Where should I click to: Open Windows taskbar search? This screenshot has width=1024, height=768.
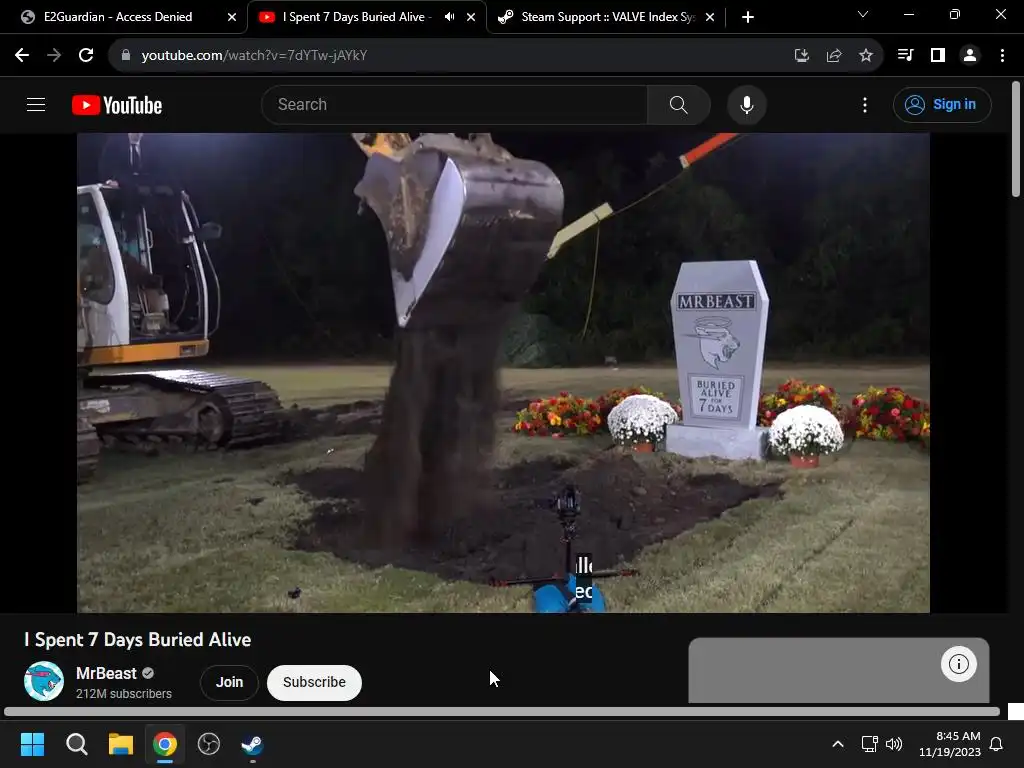pyautogui.click(x=76, y=744)
